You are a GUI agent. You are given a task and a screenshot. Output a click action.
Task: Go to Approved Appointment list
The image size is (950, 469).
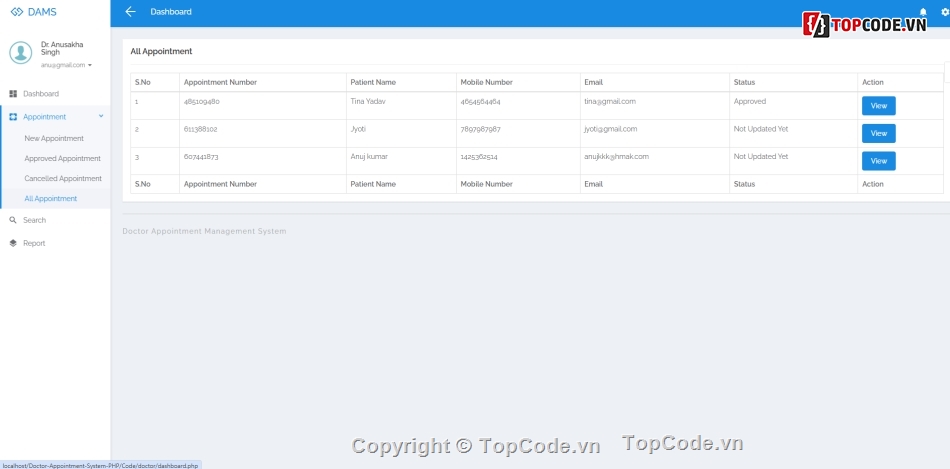coord(62,159)
